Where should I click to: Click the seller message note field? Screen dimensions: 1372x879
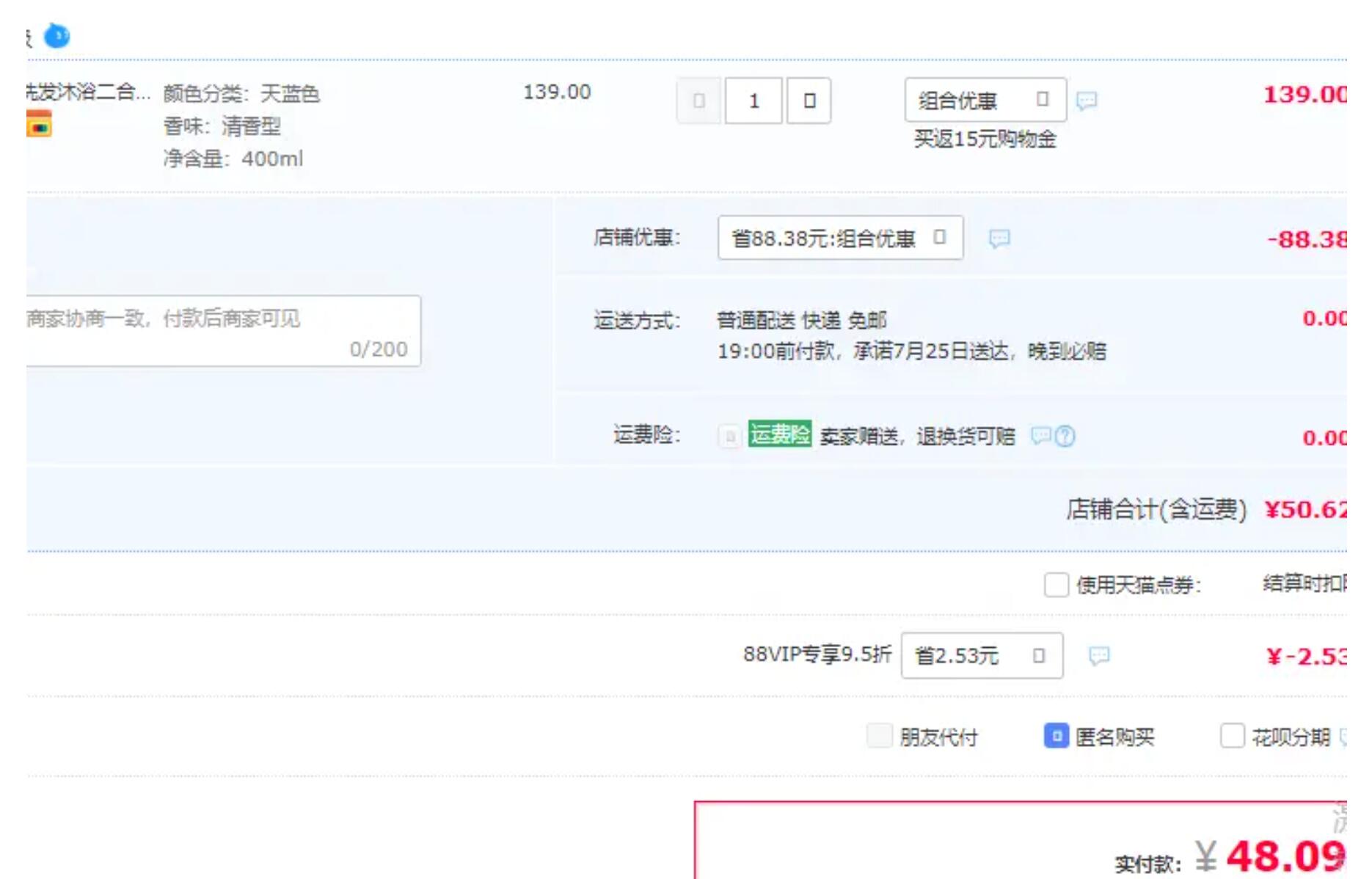tap(223, 331)
